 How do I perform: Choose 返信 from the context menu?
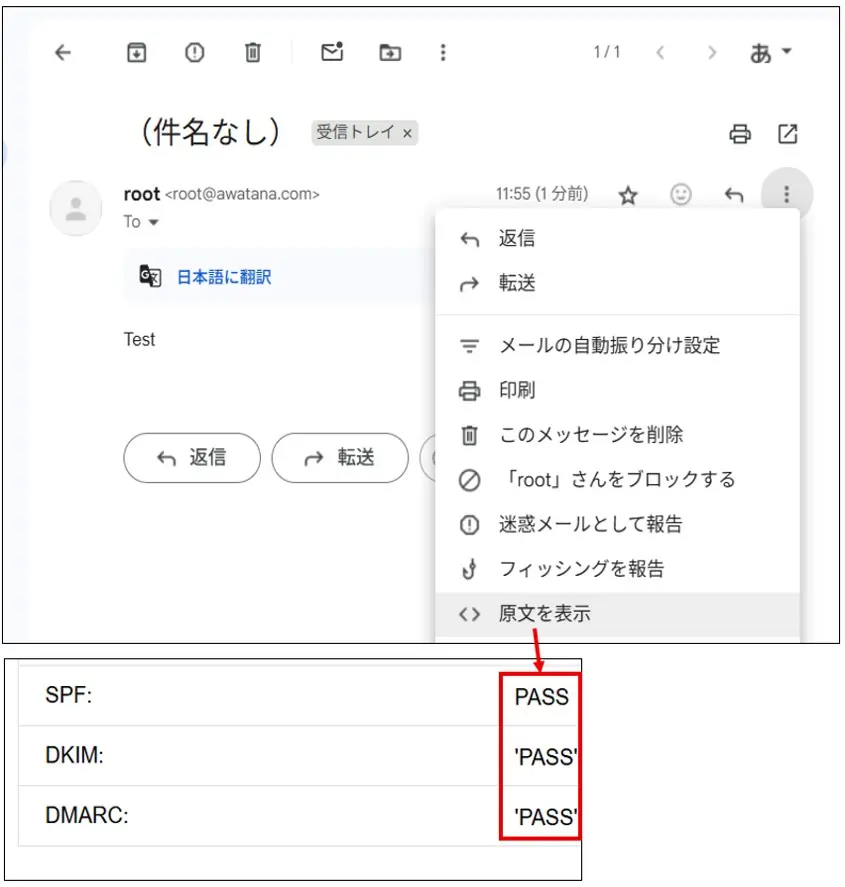coord(618,238)
